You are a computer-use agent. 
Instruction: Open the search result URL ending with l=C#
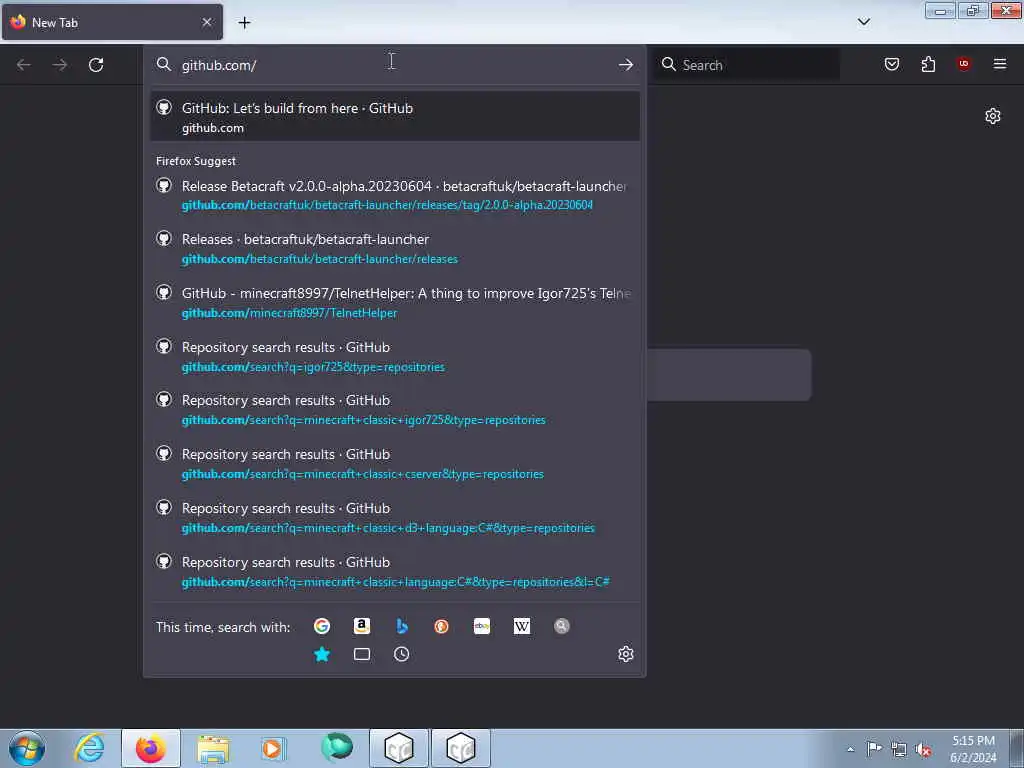(395, 571)
